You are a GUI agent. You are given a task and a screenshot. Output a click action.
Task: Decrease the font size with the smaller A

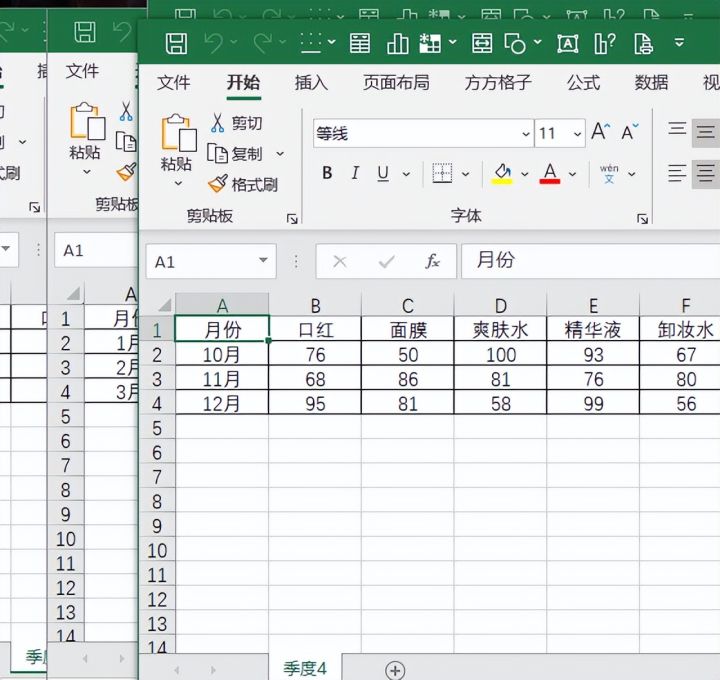coord(630,132)
